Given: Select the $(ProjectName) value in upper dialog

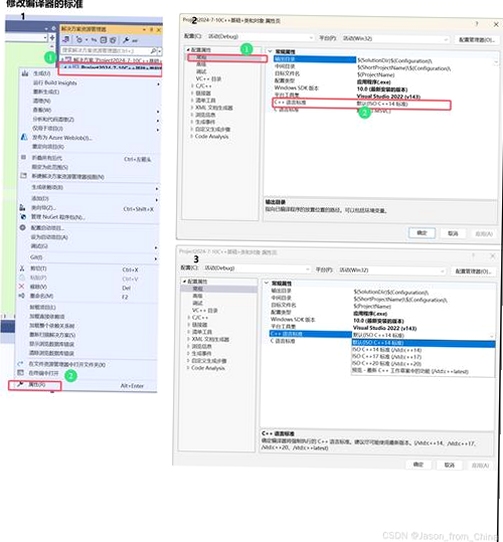Looking at the screenshot, I should (x=375, y=75).
